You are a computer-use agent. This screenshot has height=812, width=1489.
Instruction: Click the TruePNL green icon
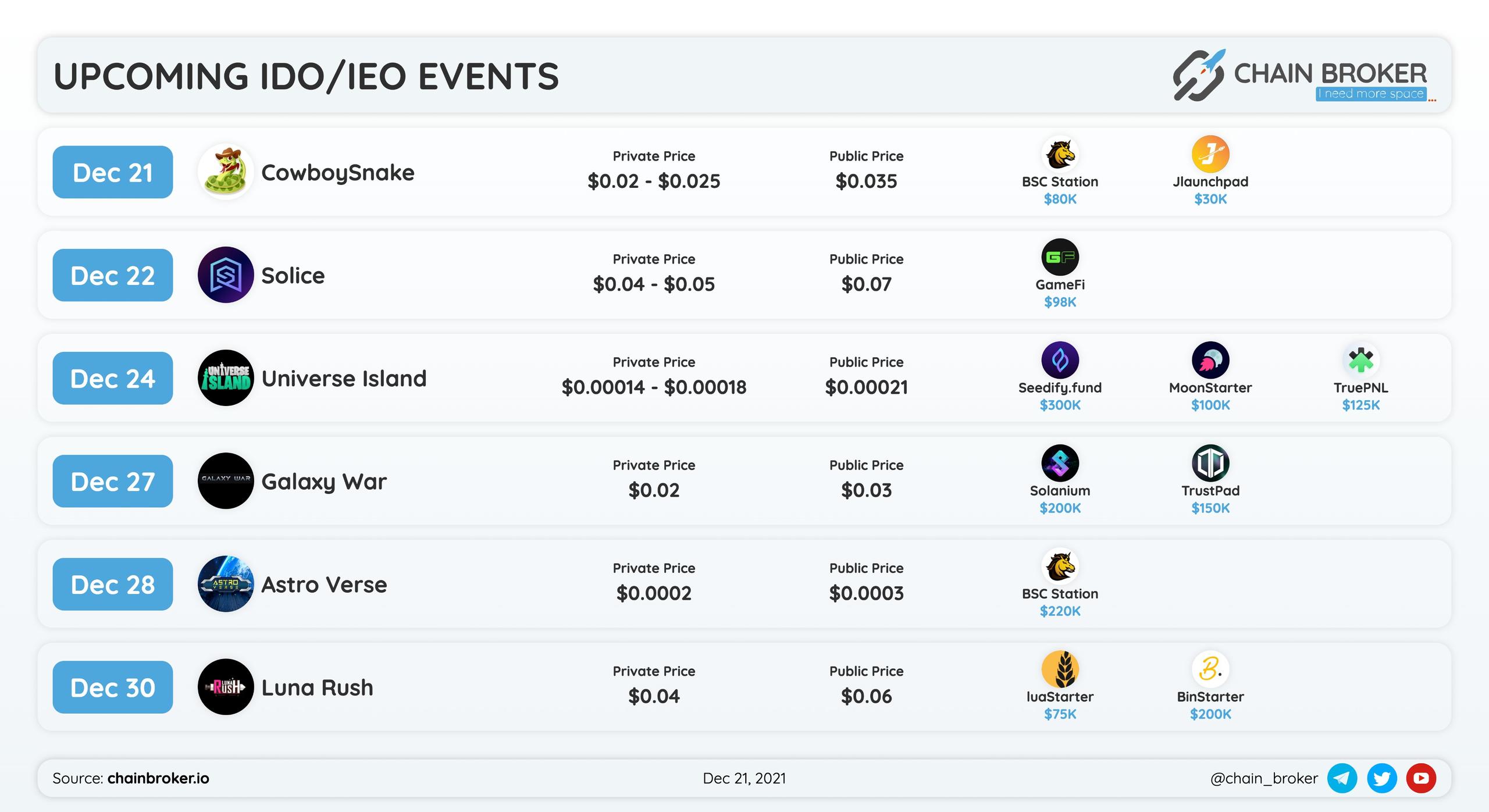[1361, 360]
